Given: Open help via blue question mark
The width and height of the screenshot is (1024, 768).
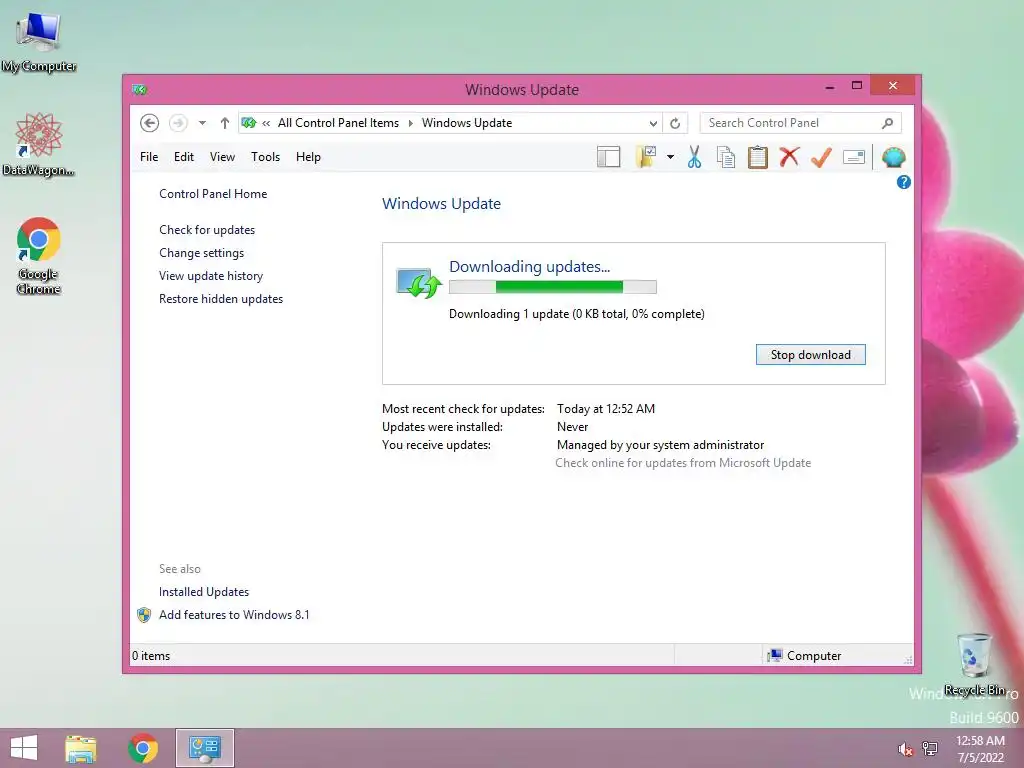Looking at the screenshot, I should coord(903,182).
